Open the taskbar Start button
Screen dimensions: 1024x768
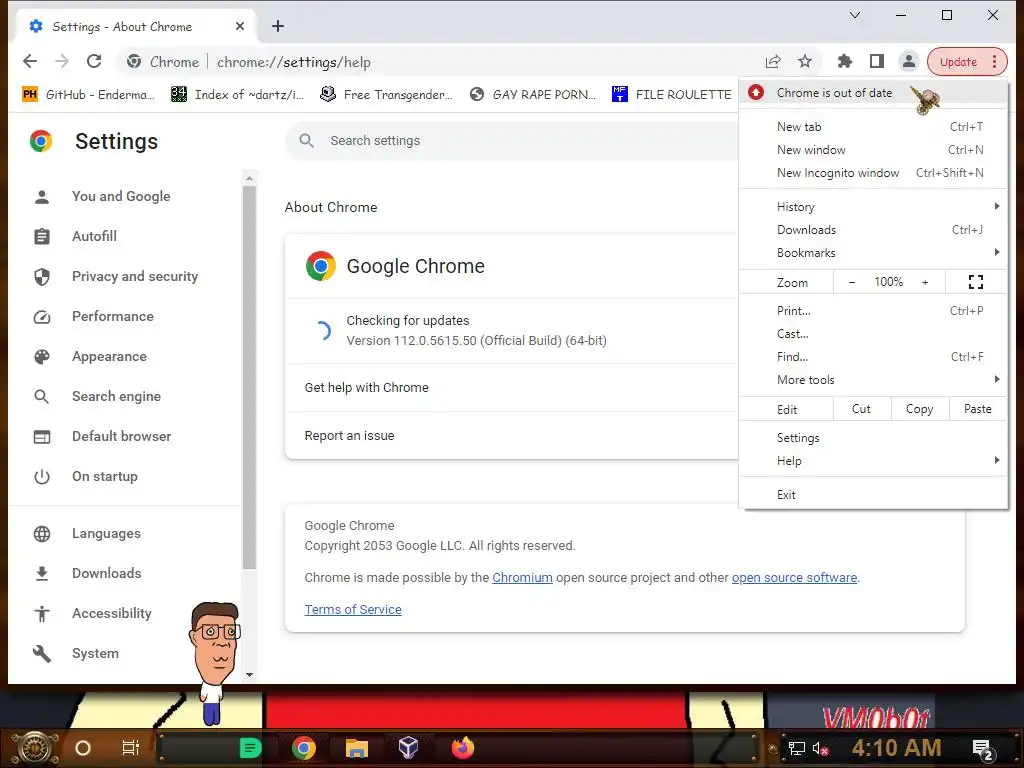(x=35, y=748)
